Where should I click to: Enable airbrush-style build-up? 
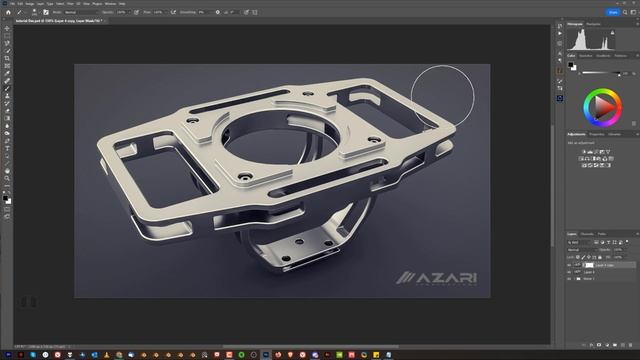point(173,12)
